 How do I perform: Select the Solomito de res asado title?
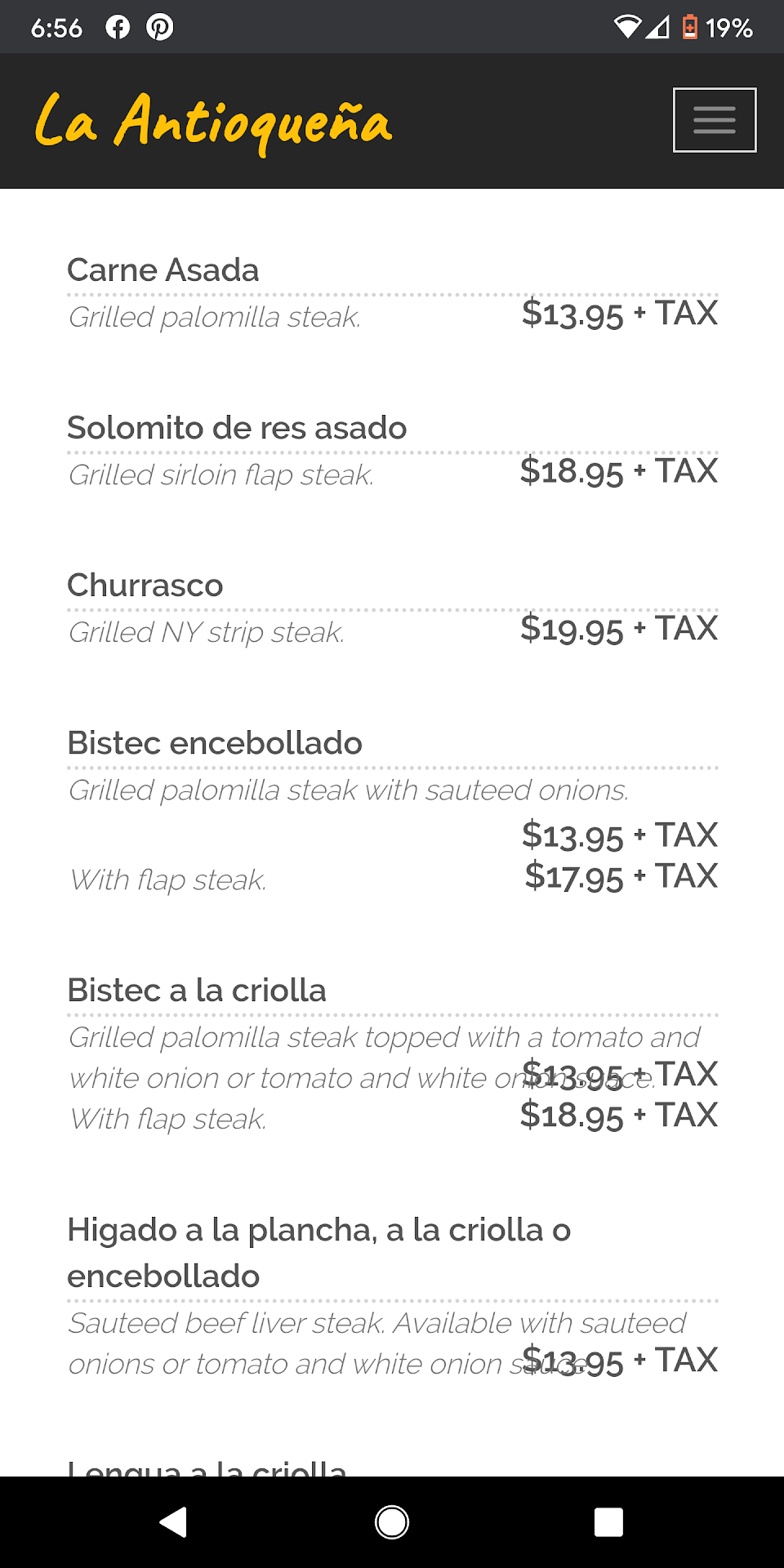click(237, 428)
